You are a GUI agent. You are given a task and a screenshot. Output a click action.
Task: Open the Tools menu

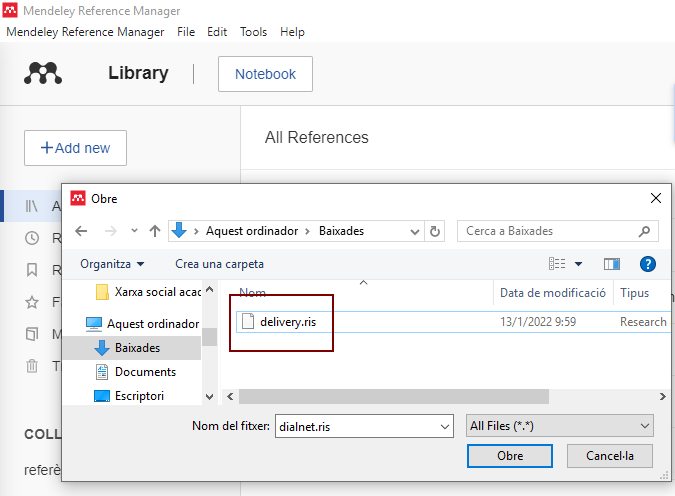(x=254, y=32)
